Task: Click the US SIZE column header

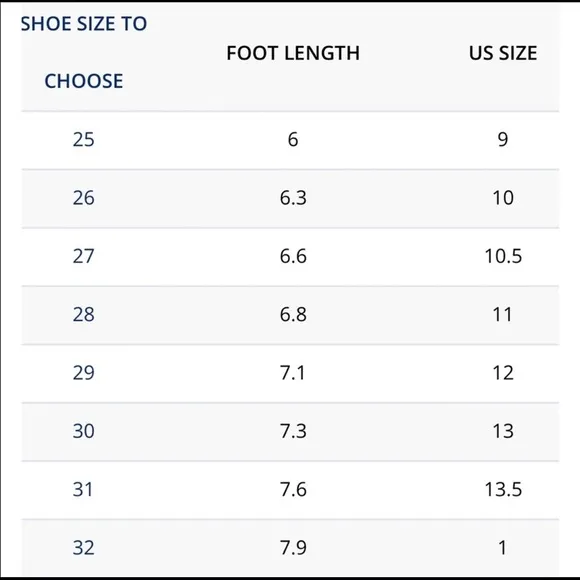Action: tap(503, 53)
